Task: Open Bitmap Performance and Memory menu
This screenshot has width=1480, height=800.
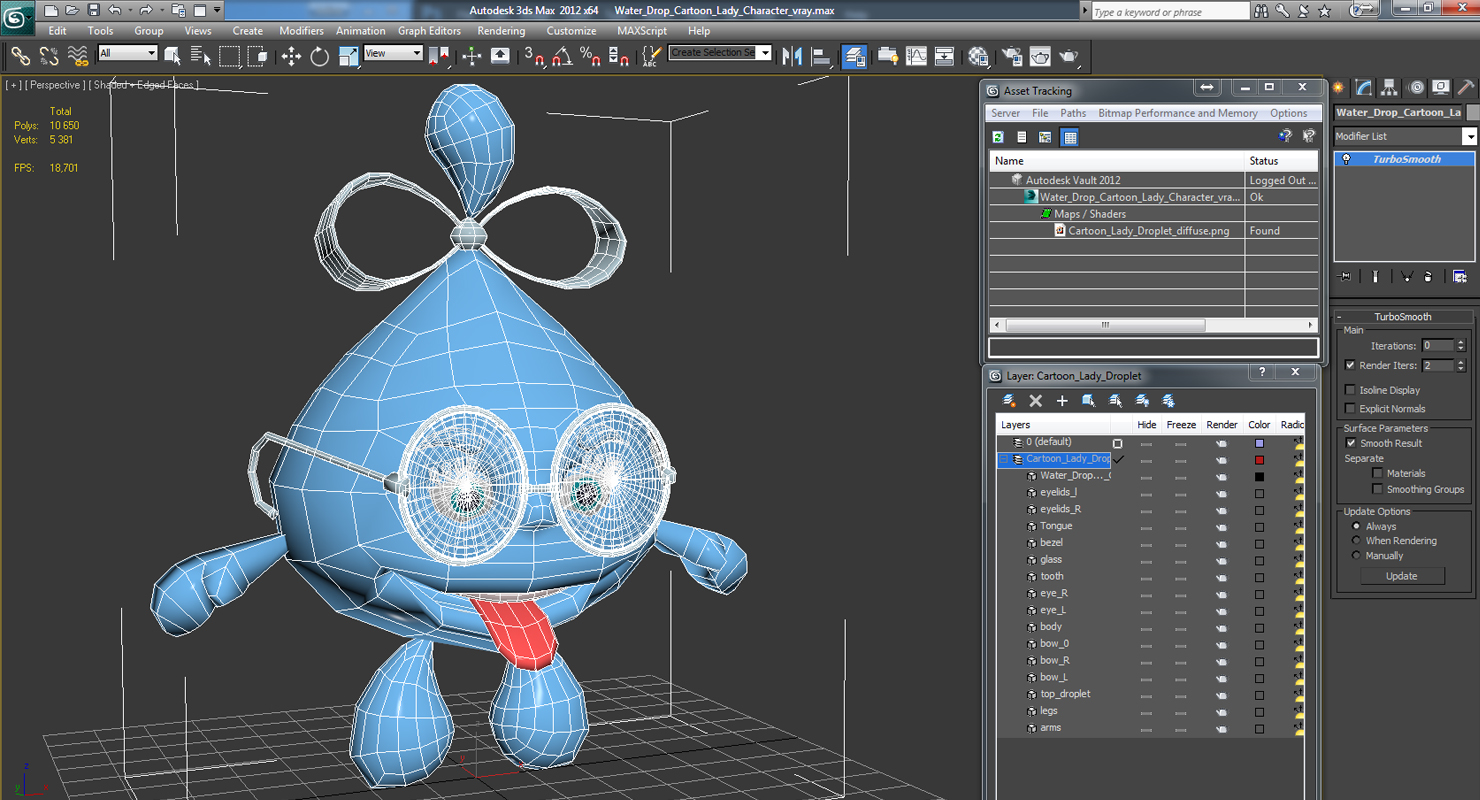Action: 1178,113
